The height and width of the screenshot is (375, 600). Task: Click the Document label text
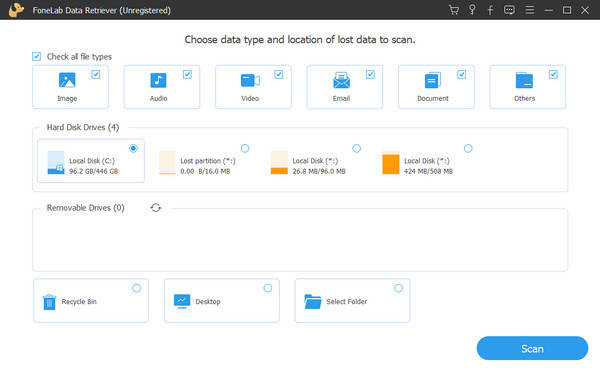433,98
